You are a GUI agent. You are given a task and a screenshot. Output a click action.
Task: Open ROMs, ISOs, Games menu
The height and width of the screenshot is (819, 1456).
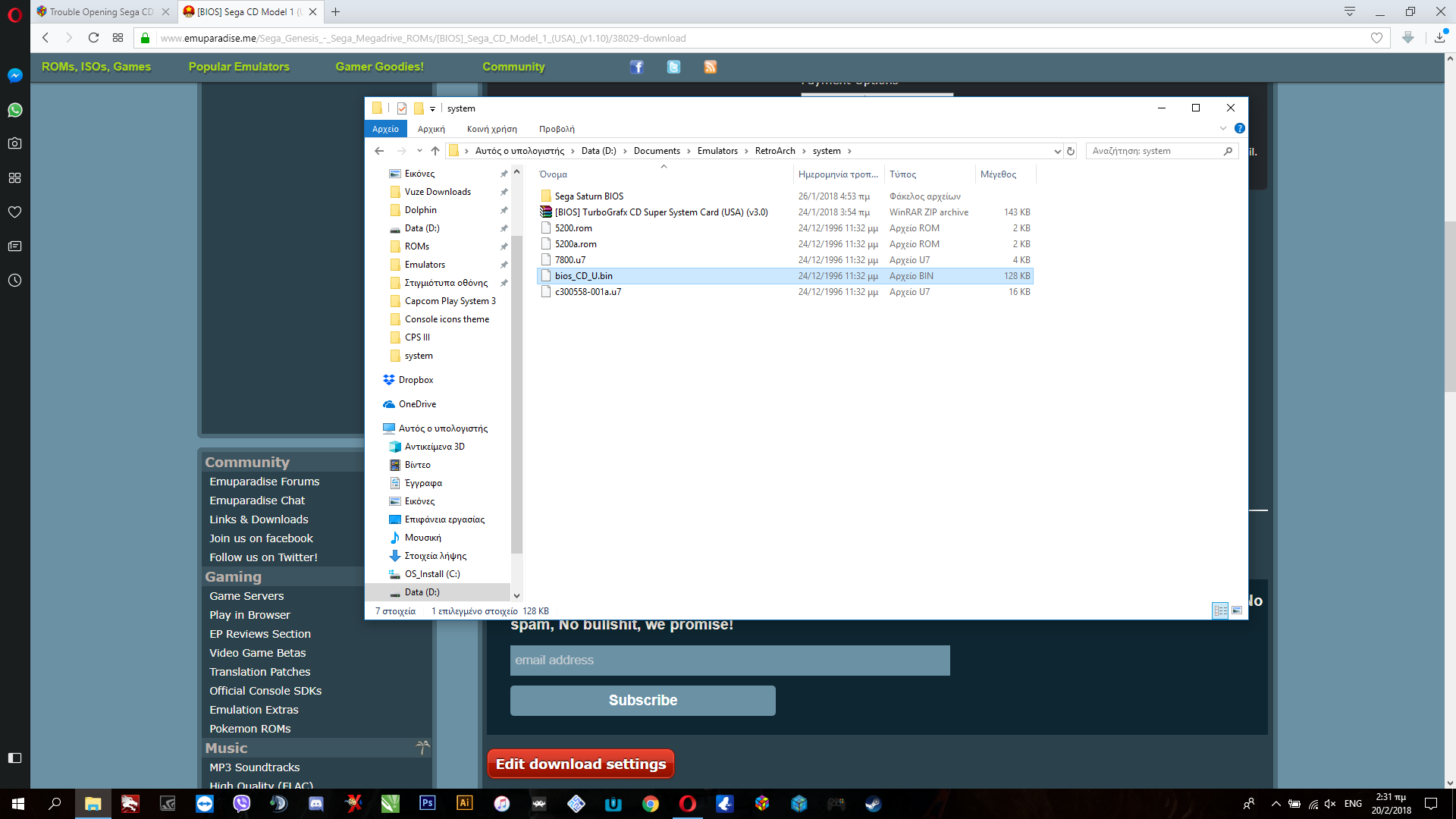pyautogui.click(x=96, y=67)
